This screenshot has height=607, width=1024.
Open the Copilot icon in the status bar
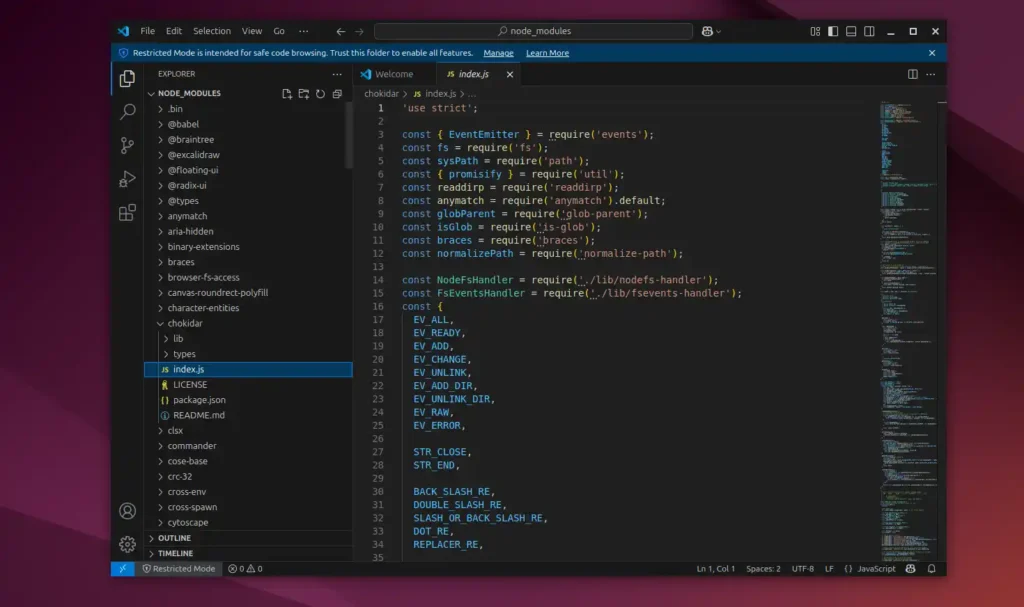point(909,569)
